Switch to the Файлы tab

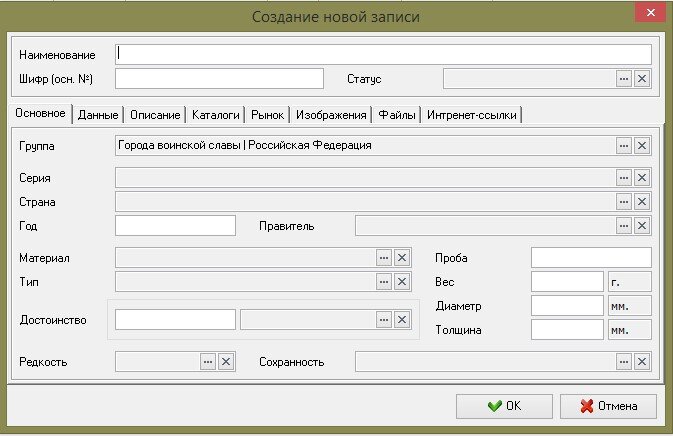pyautogui.click(x=397, y=115)
